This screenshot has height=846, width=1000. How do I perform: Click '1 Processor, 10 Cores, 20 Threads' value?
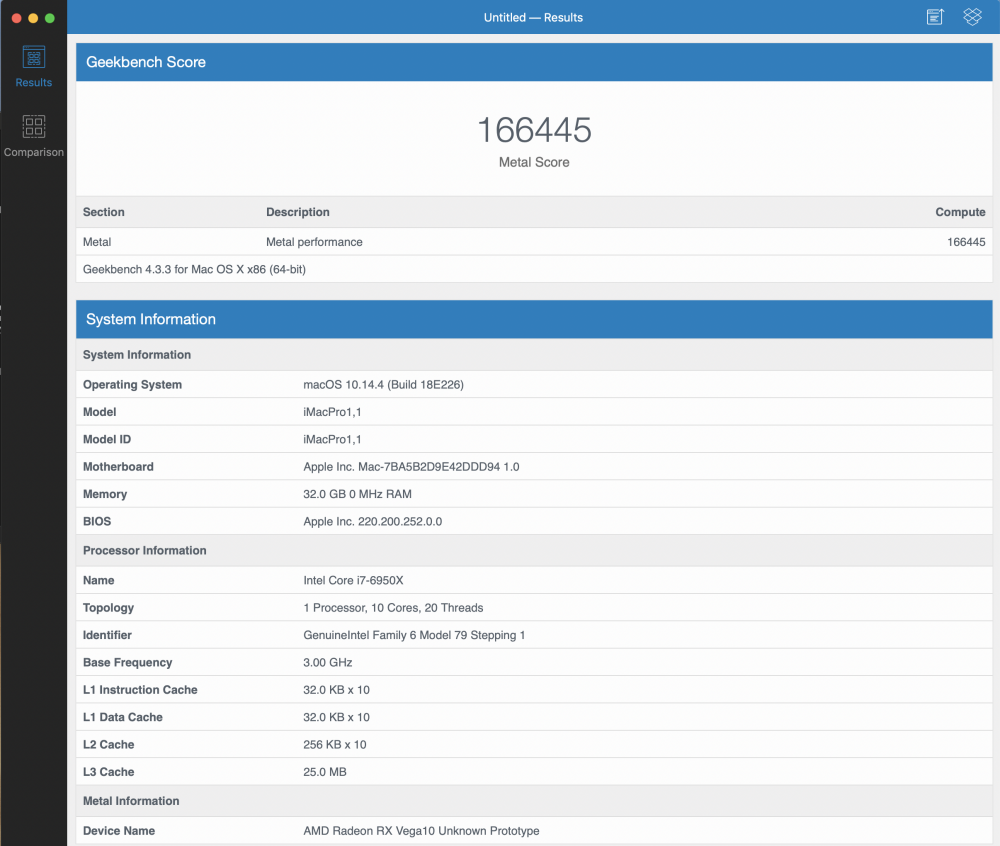tap(393, 608)
